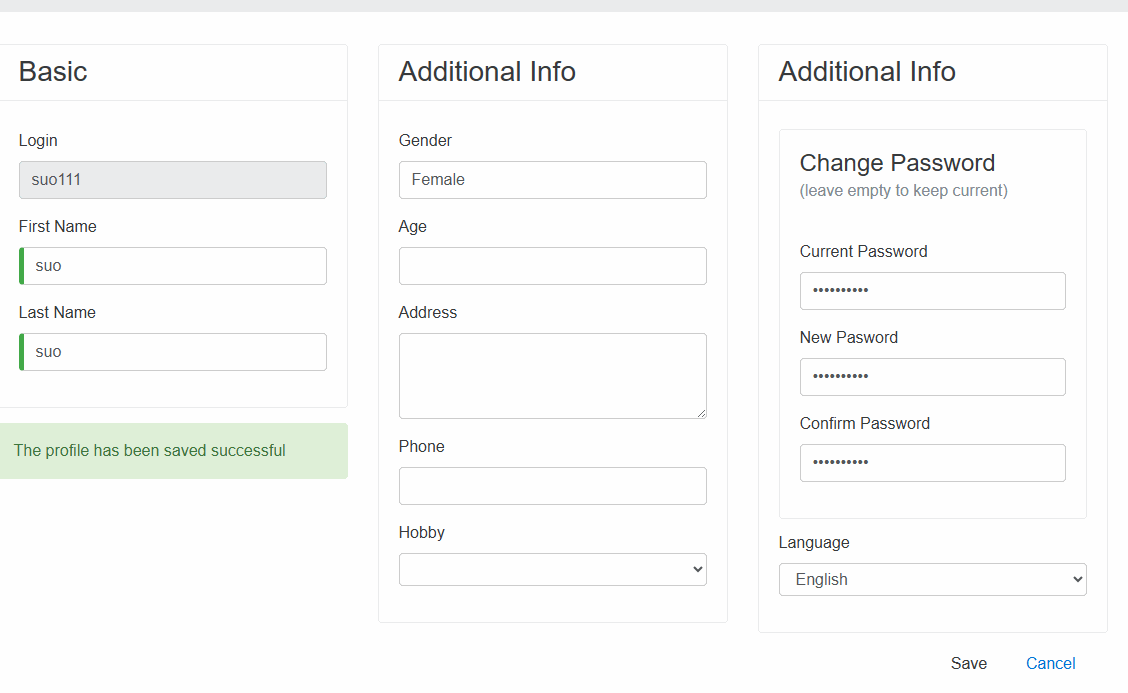Expand the Language dropdown showing English
Viewport: 1128px width, 693px height.
[x=932, y=579]
